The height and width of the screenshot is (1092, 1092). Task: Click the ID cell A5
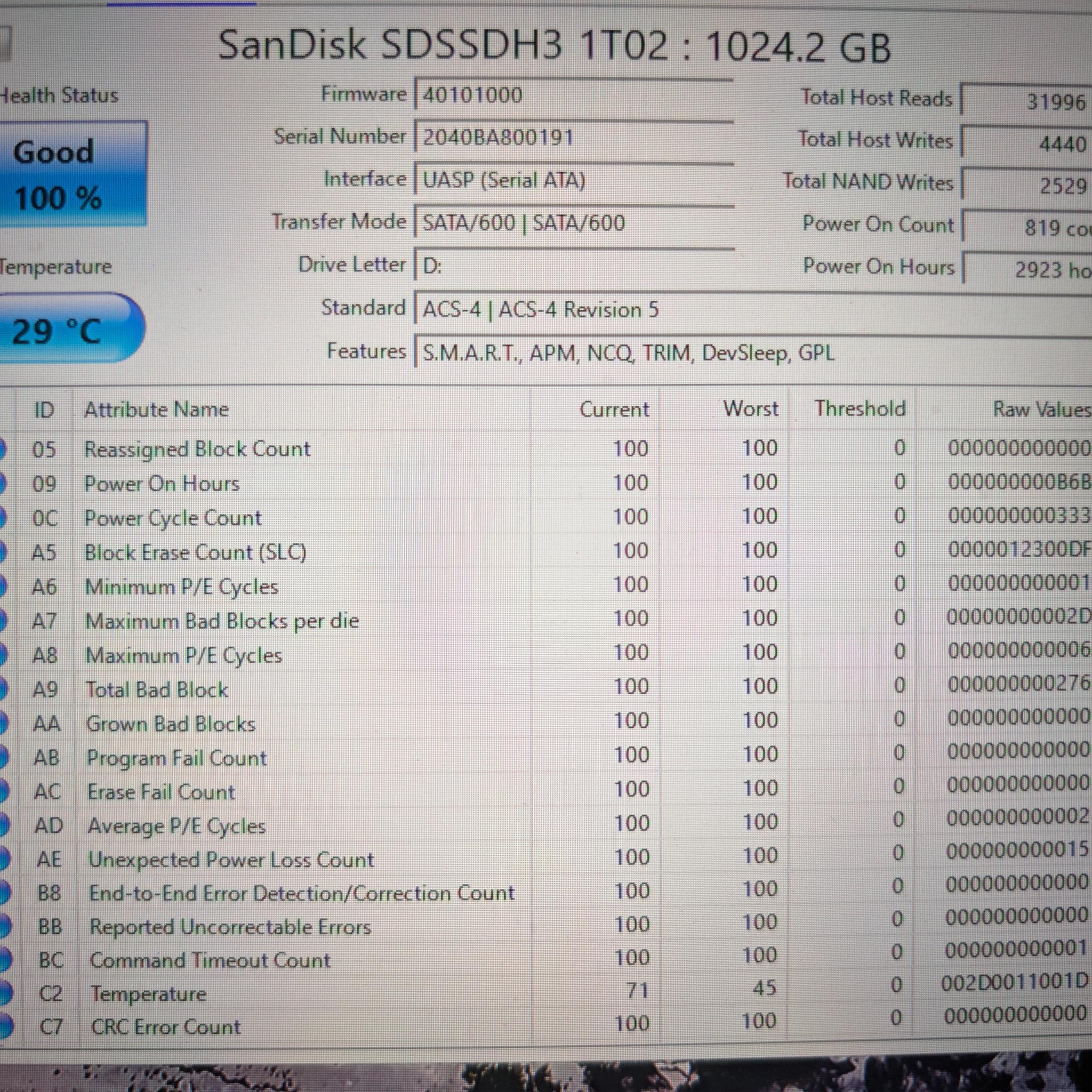coord(44,552)
